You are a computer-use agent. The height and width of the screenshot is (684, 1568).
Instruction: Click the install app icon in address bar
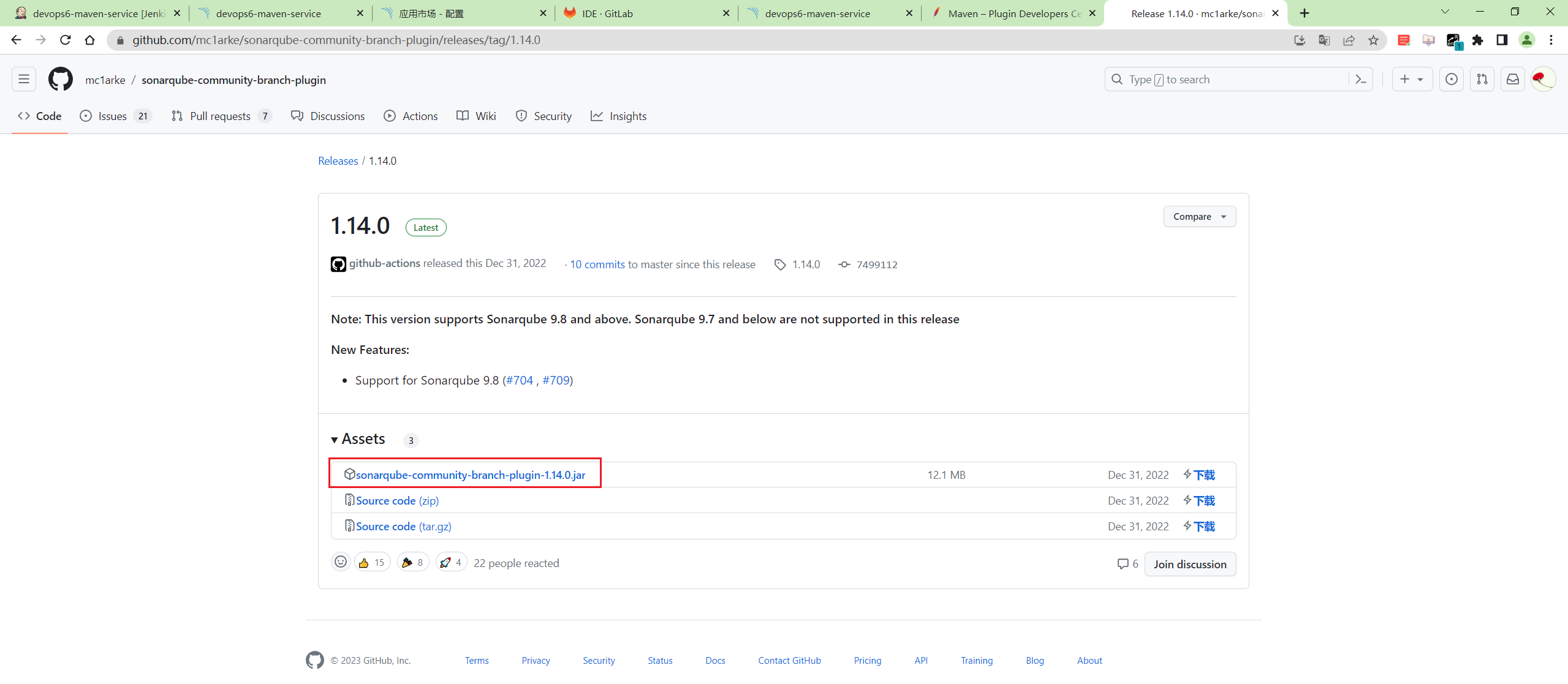1300,40
